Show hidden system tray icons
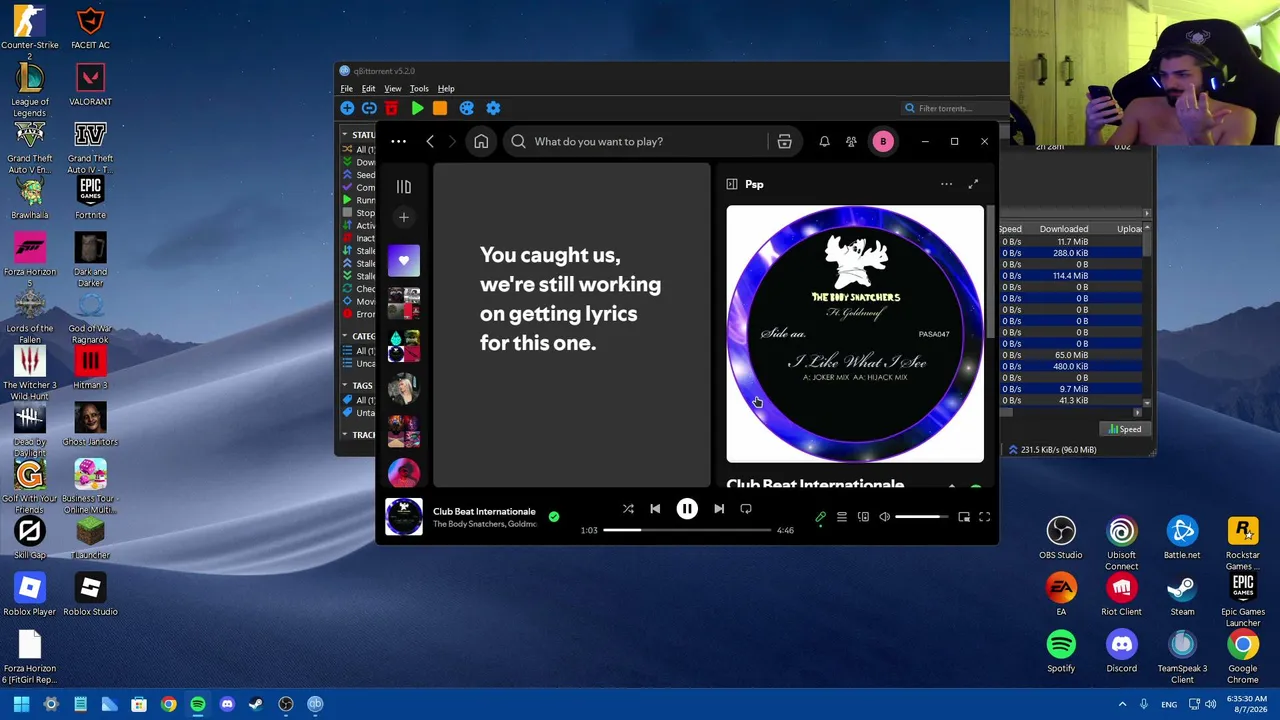 point(1122,704)
